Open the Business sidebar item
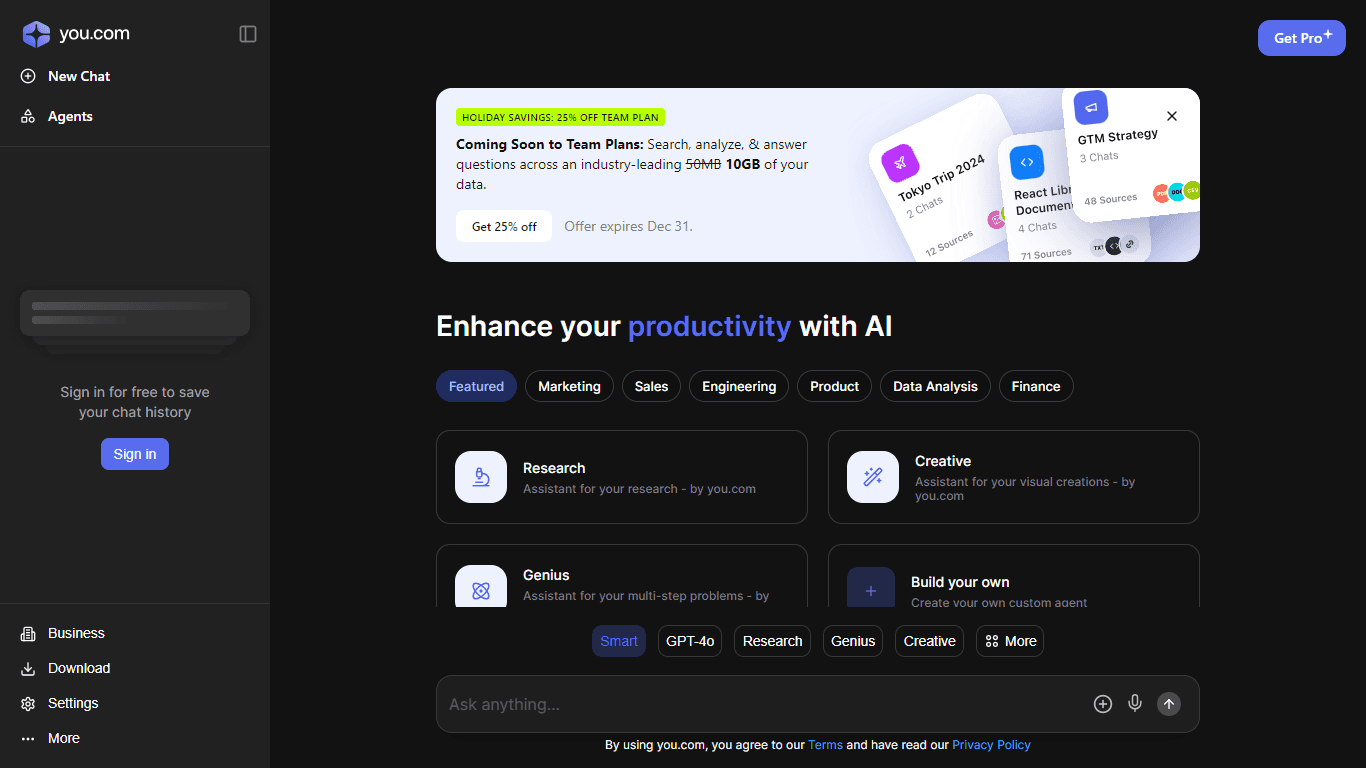Screen dimensions: 1366x768 tap(76, 634)
